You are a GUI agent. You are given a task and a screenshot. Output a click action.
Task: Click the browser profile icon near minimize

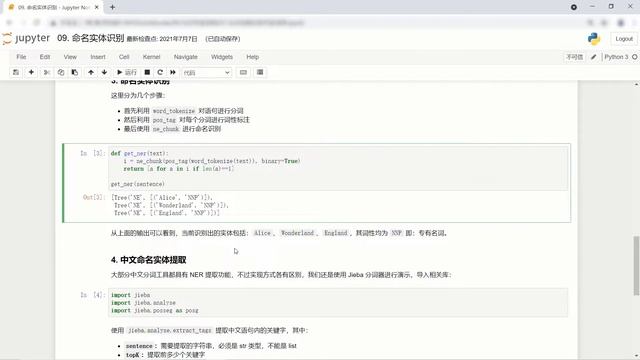[x=574, y=7]
